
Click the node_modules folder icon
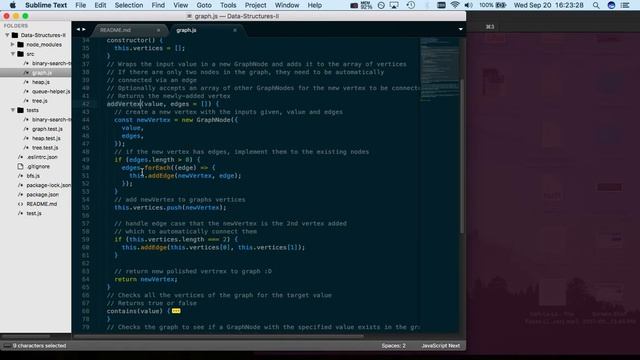[x=20, y=44]
